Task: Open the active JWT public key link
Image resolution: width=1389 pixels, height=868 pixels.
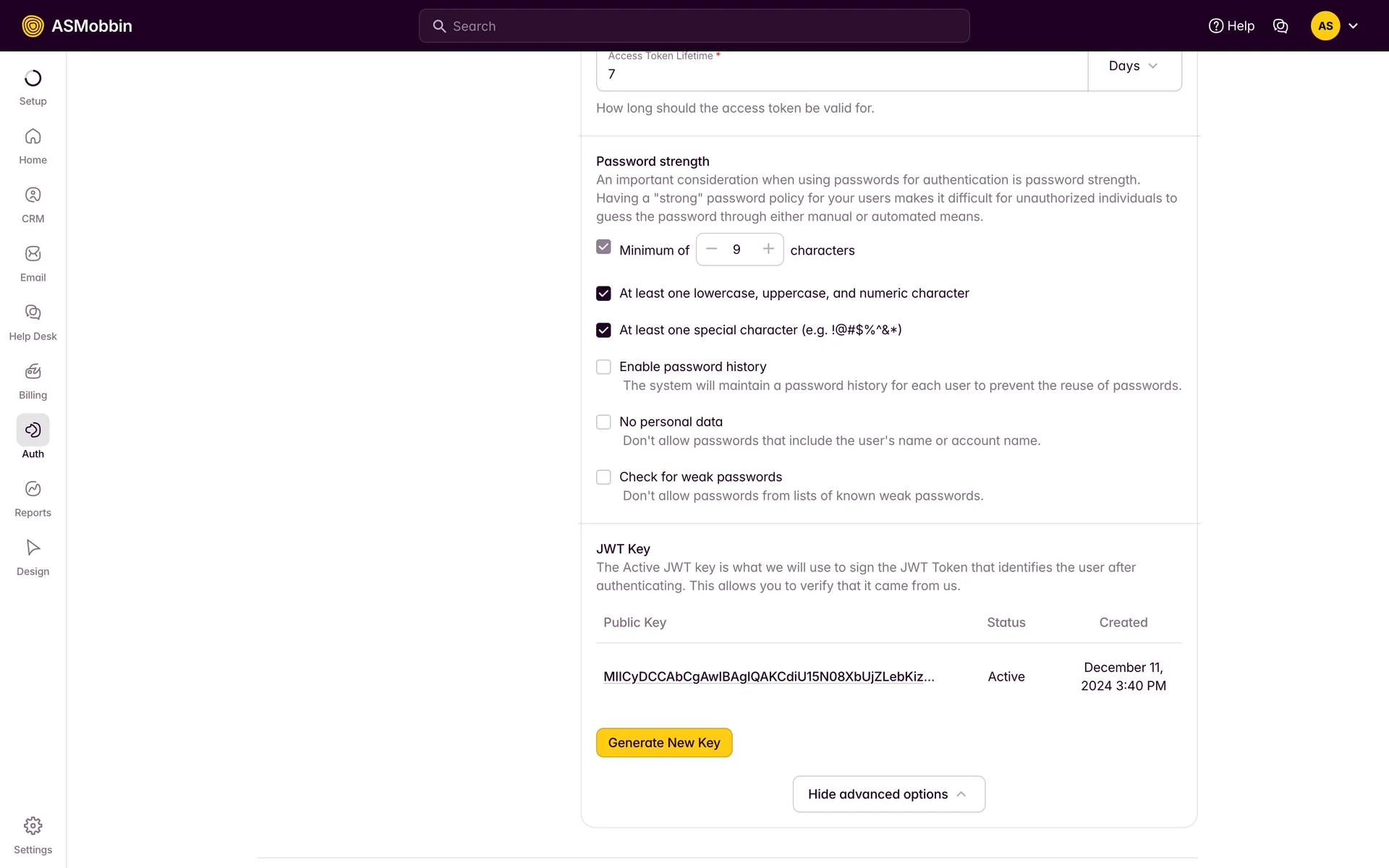Action: (768, 677)
